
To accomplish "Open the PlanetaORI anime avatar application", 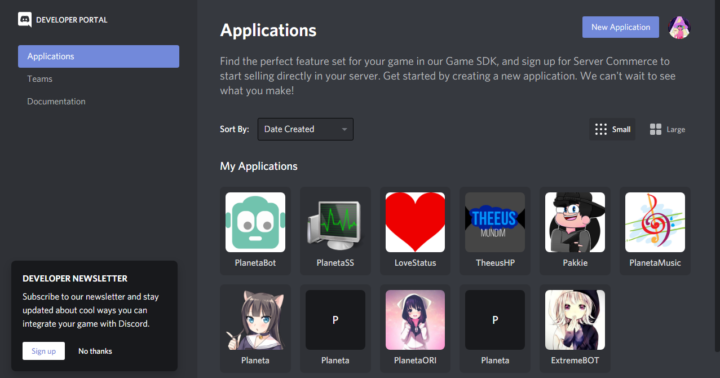I will (415, 320).
